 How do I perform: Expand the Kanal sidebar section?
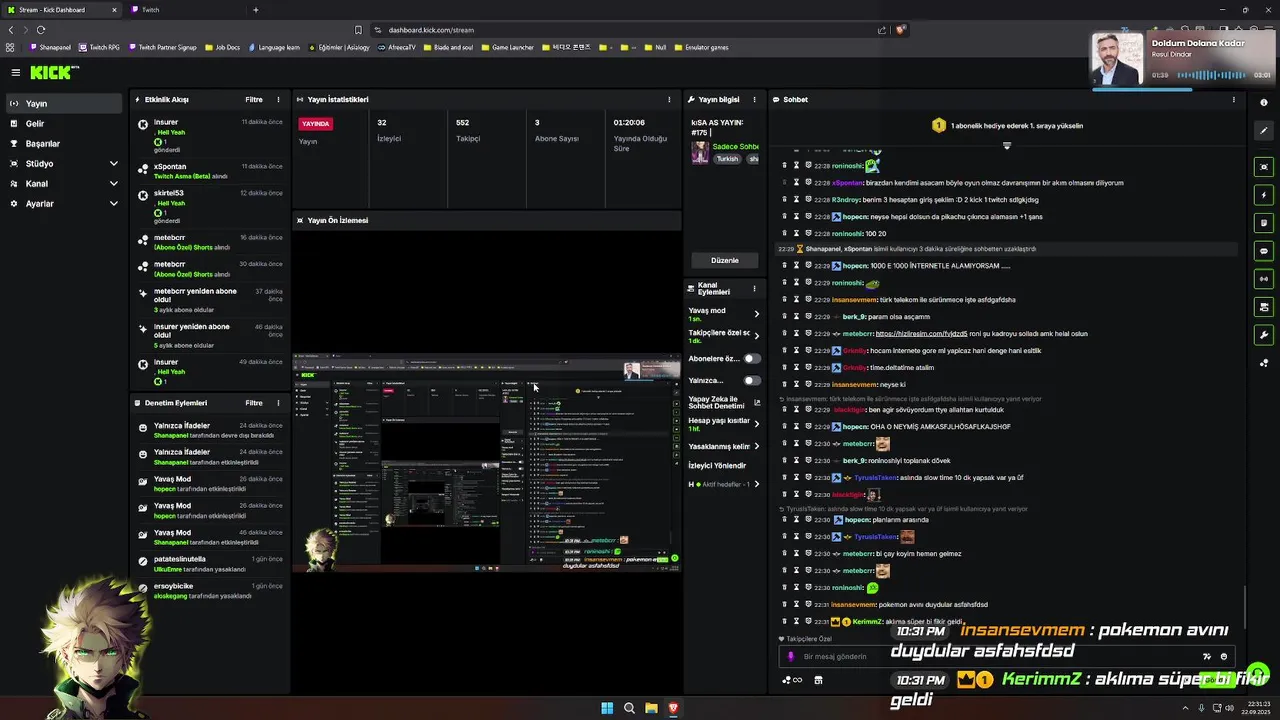tap(62, 183)
